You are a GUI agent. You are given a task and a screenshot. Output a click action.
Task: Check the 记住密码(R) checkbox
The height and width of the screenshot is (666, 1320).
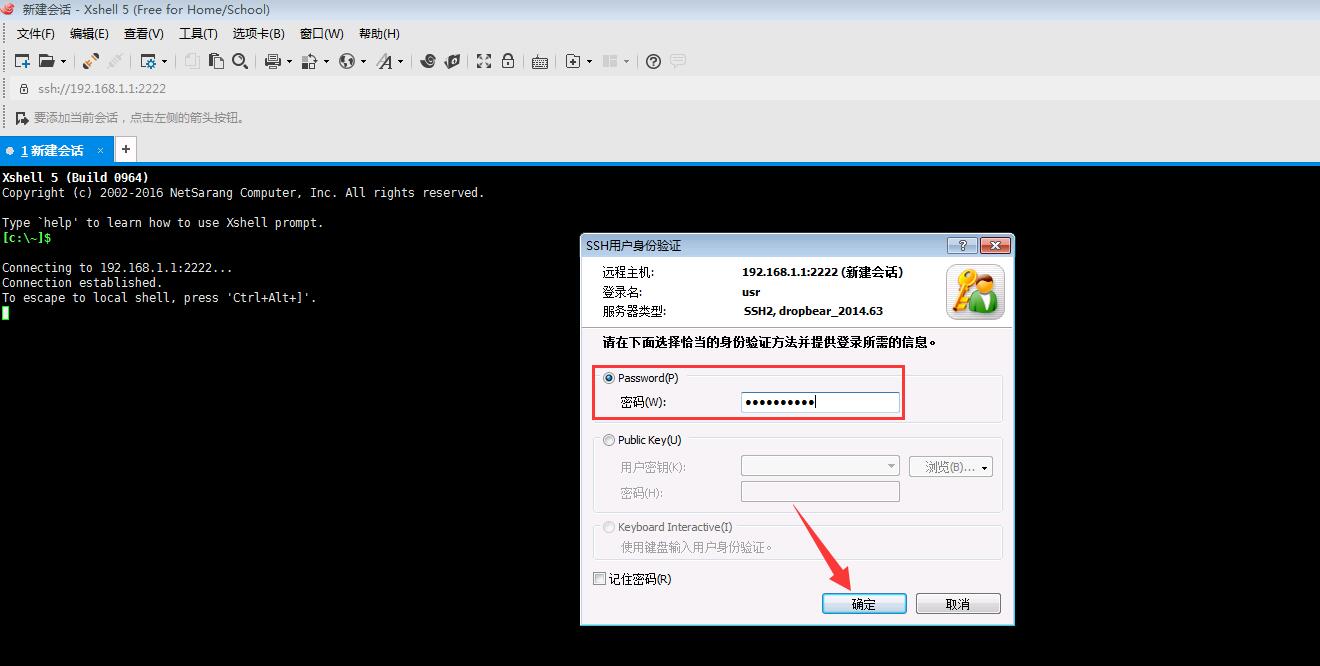tap(600, 579)
